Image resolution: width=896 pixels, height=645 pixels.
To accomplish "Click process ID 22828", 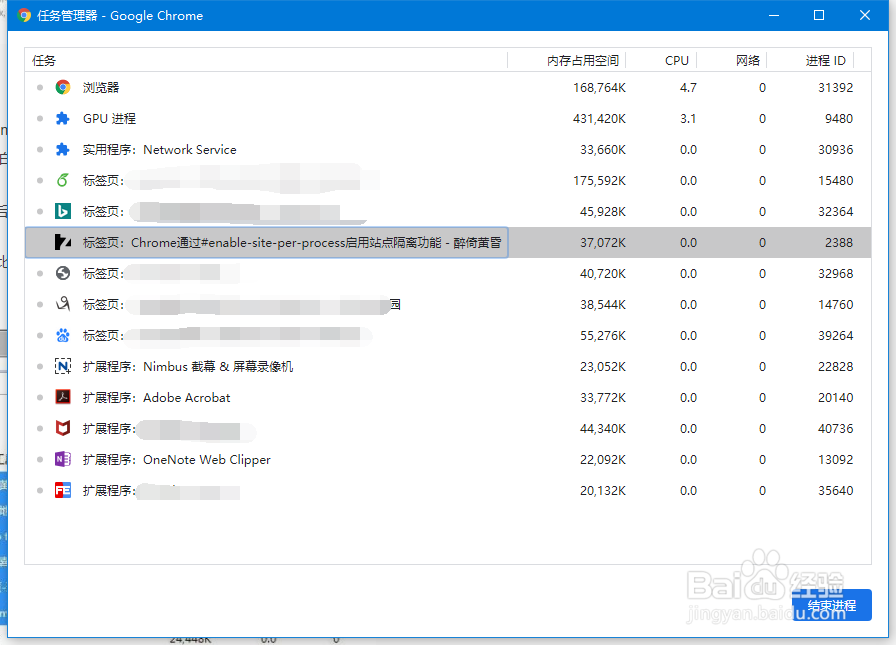I will 835,367.
